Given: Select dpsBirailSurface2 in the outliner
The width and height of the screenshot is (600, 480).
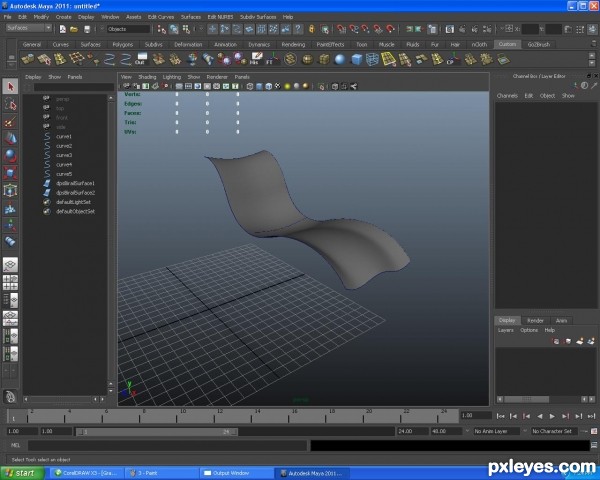Looking at the screenshot, I should pyautogui.click(x=75, y=193).
